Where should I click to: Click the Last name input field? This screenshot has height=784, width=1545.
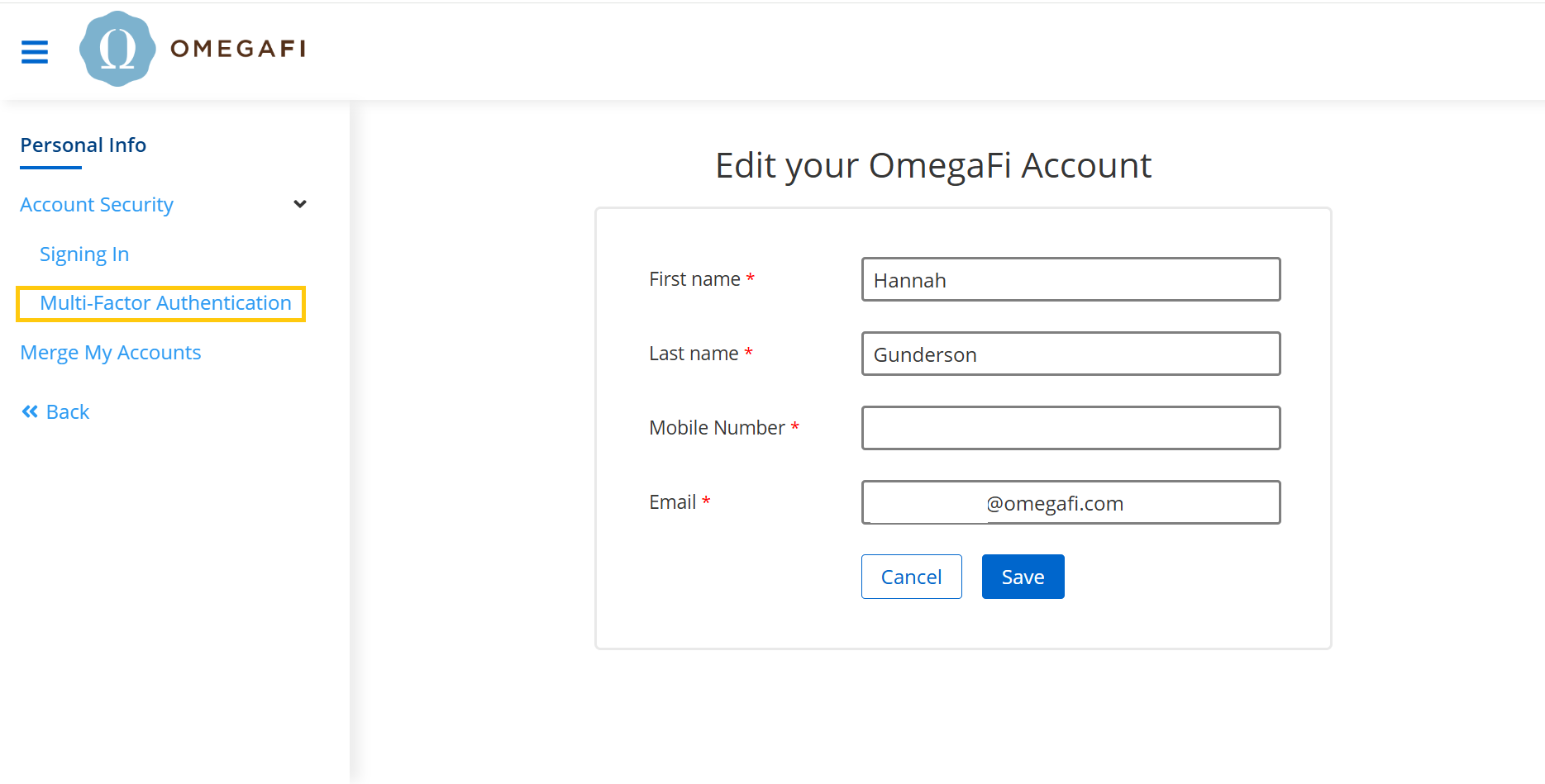tap(1071, 354)
